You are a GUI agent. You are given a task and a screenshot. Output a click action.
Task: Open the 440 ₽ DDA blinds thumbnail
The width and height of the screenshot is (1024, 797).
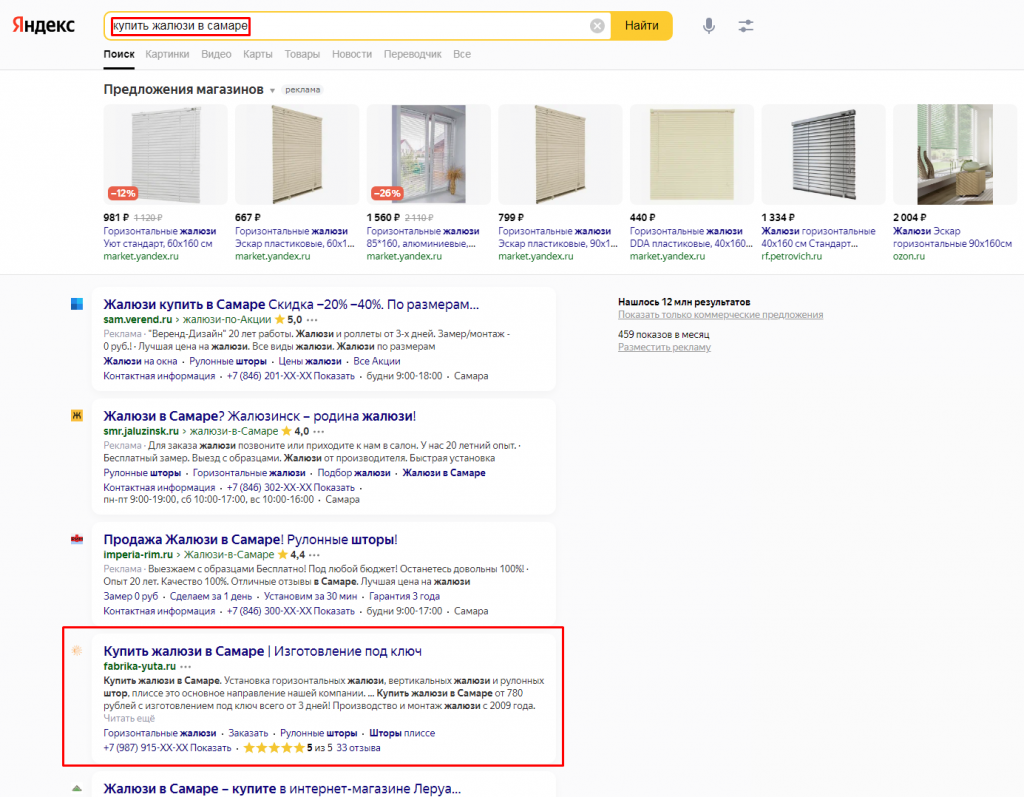[x=692, y=154]
